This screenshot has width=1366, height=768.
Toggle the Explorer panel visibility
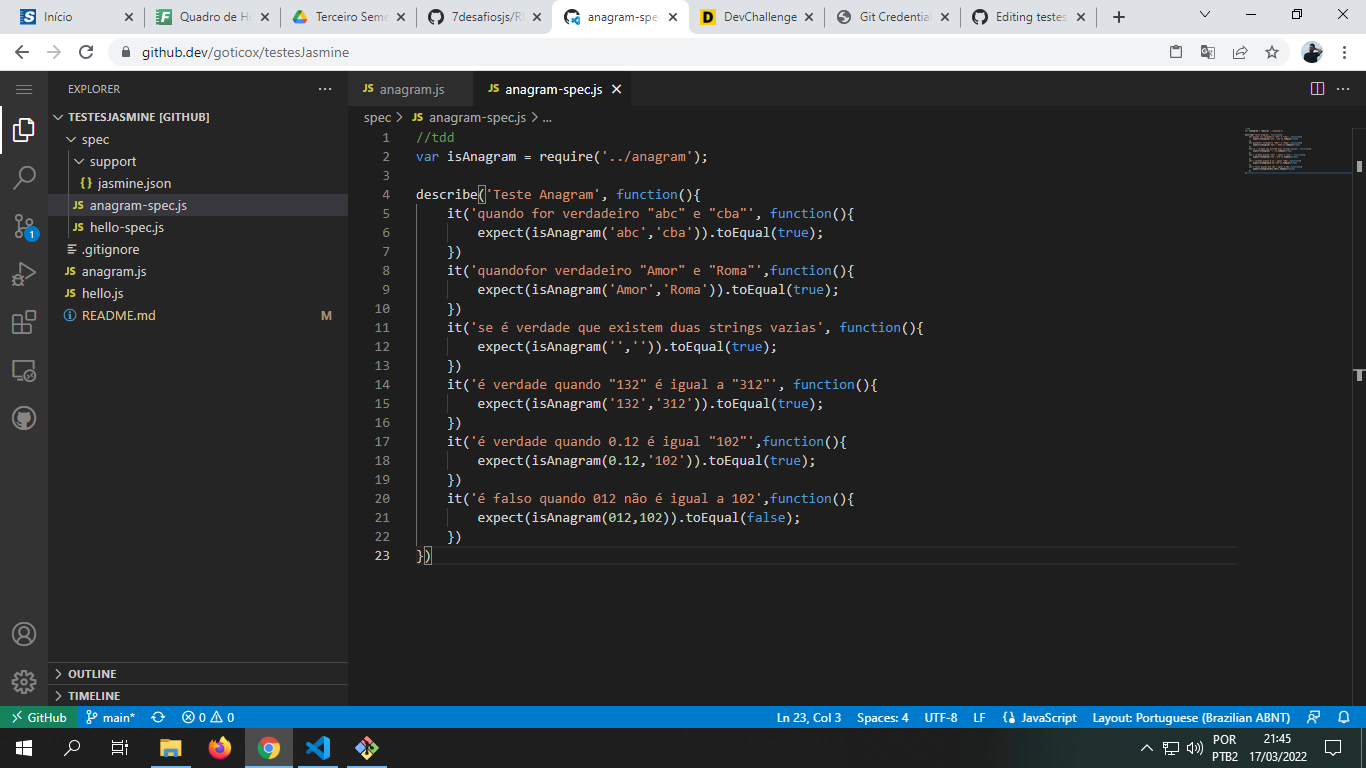point(24,129)
